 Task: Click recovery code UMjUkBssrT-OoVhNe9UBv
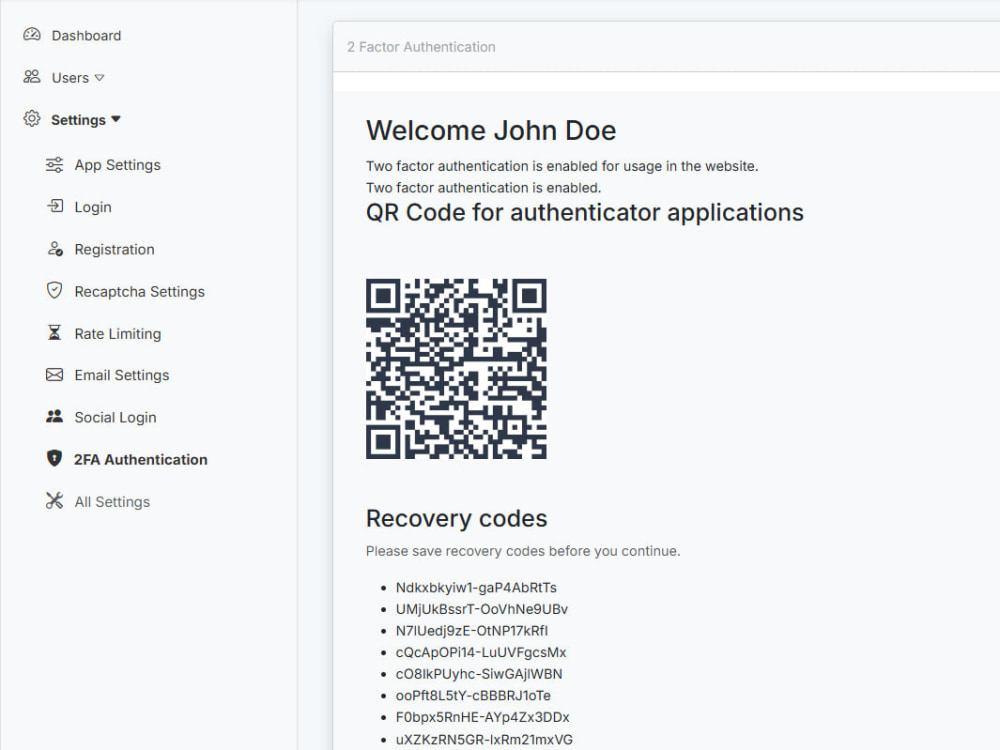pos(482,609)
